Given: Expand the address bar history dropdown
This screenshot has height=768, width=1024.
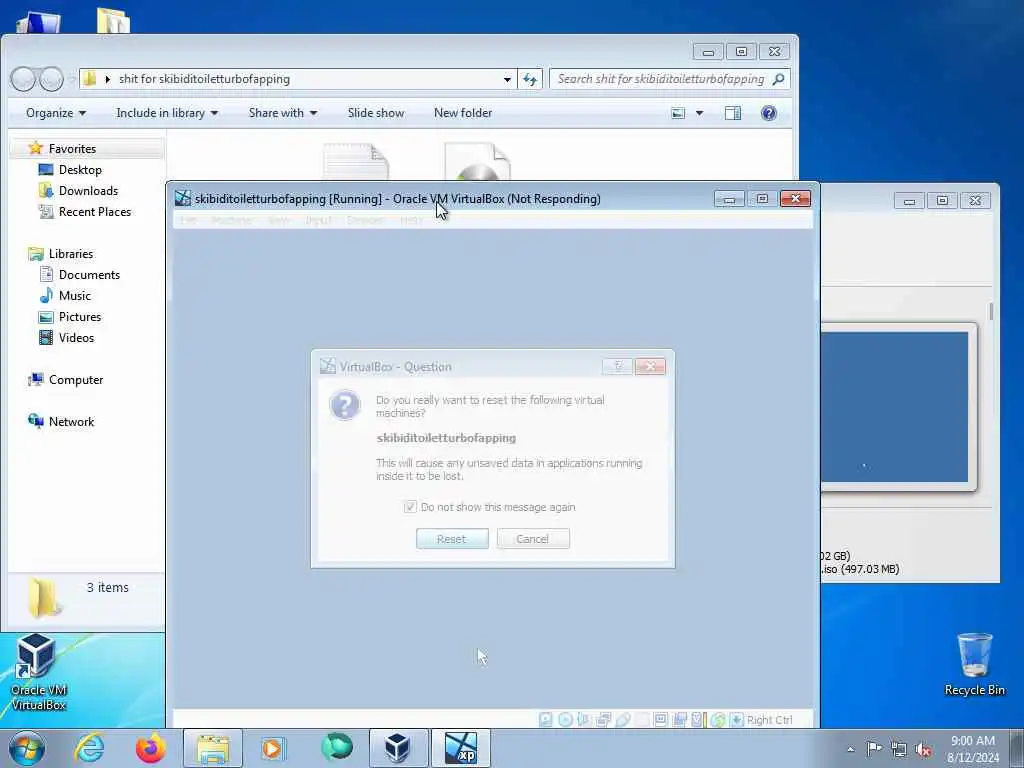Looking at the screenshot, I should (x=507, y=79).
